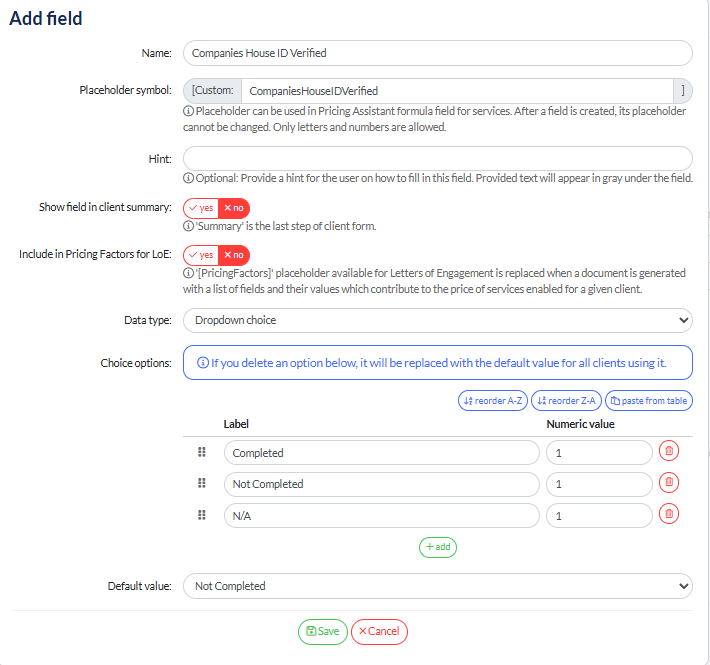Image resolution: width=710 pixels, height=665 pixels.
Task: Delete the Completed option row
Action: click(670, 452)
